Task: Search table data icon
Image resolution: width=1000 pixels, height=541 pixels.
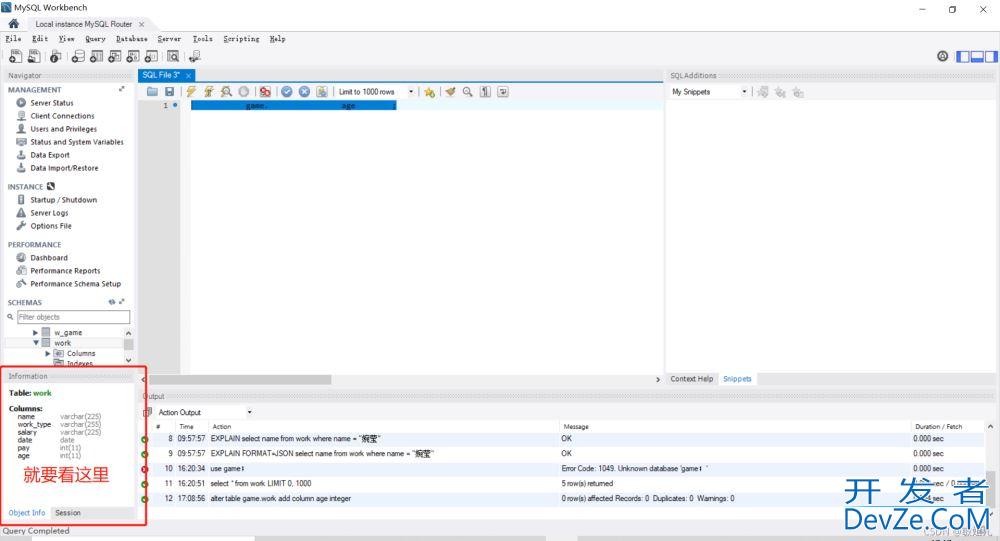Action: click(x=173, y=57)
